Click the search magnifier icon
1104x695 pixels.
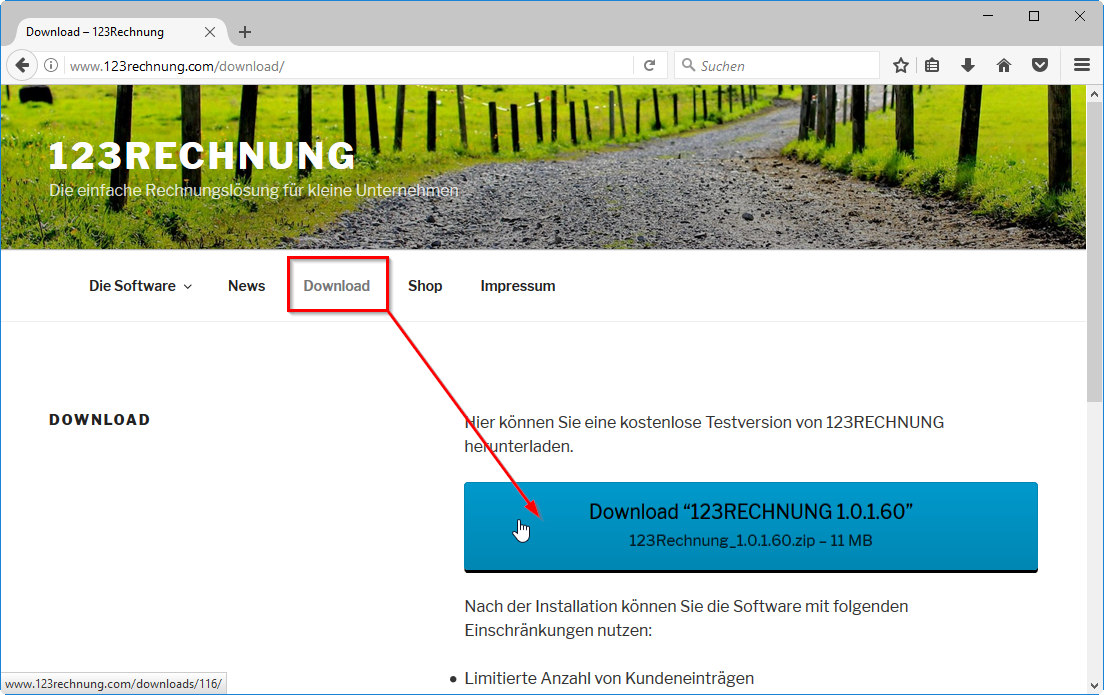[689, 65]
